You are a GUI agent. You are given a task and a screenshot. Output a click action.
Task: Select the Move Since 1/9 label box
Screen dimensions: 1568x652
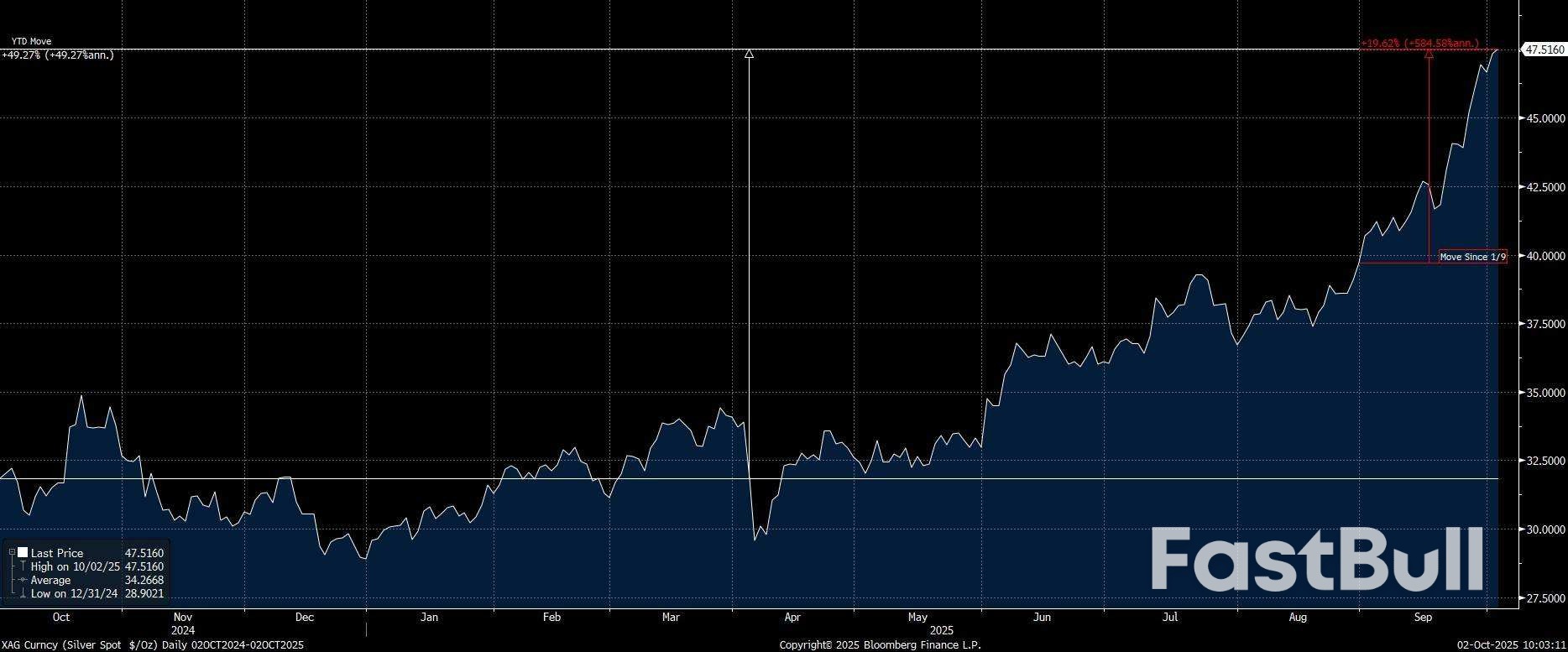pyautogui.click(x=1472, y=257)
